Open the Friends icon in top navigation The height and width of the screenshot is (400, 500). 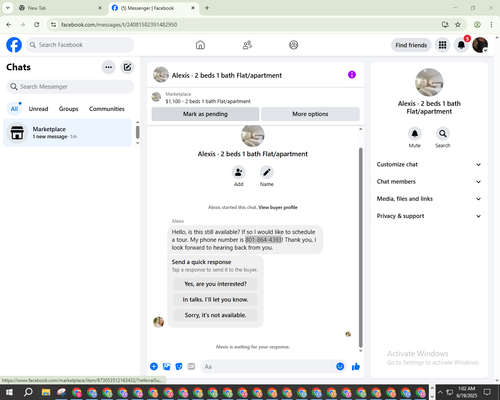pyautogui.click(x=247, y=45)
